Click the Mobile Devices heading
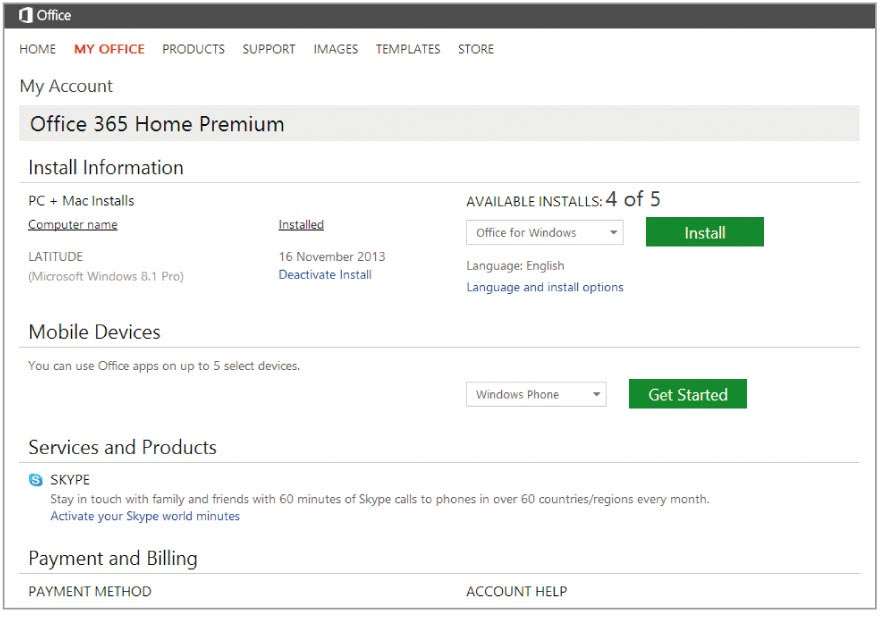 coord(94,332)
